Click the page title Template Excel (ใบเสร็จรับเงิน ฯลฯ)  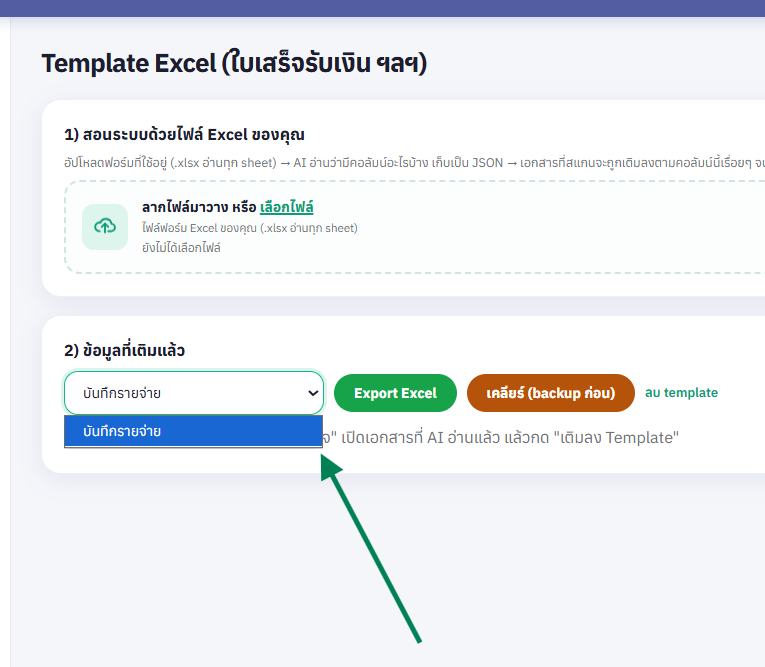pyautogui.click(x=234, y=63)
